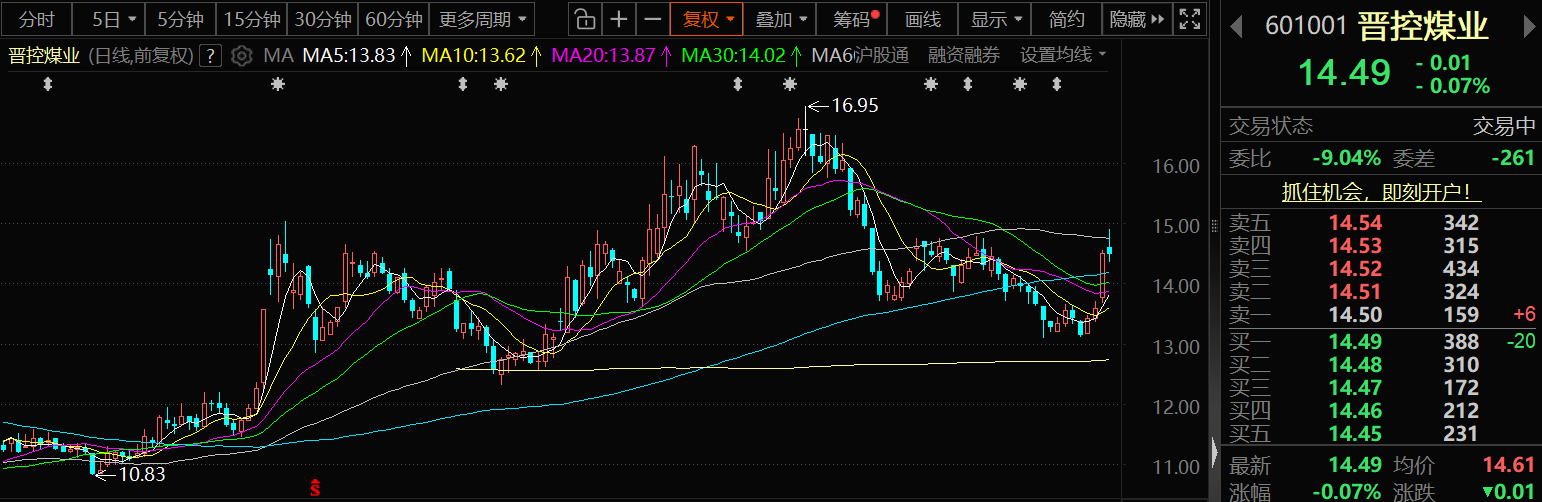Open 设置均线 dropdown

[x=1063, y=56]
